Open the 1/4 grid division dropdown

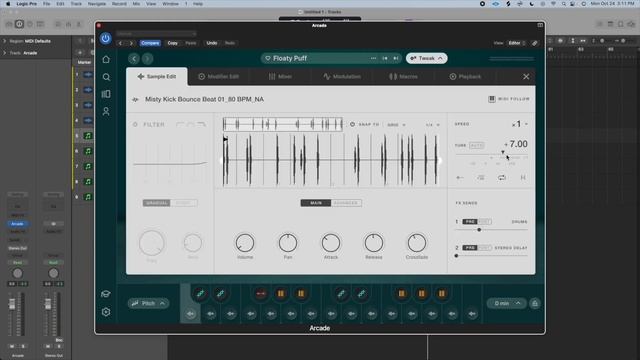point(433,125)
